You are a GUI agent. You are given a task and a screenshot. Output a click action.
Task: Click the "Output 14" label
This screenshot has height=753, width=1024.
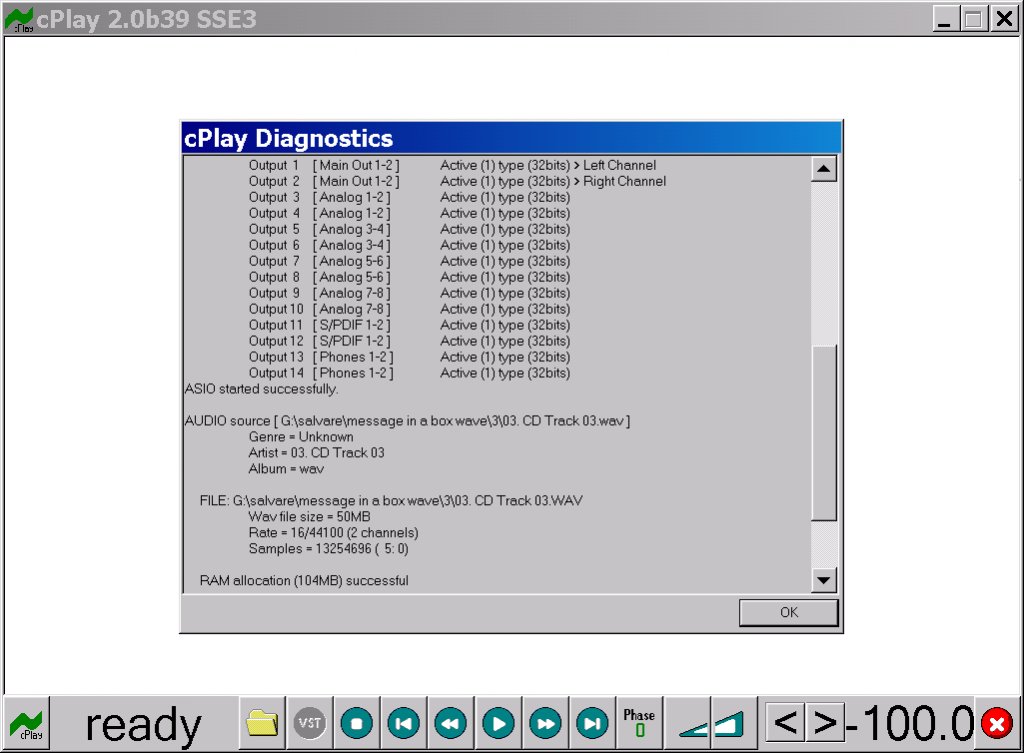click(276, 373)
